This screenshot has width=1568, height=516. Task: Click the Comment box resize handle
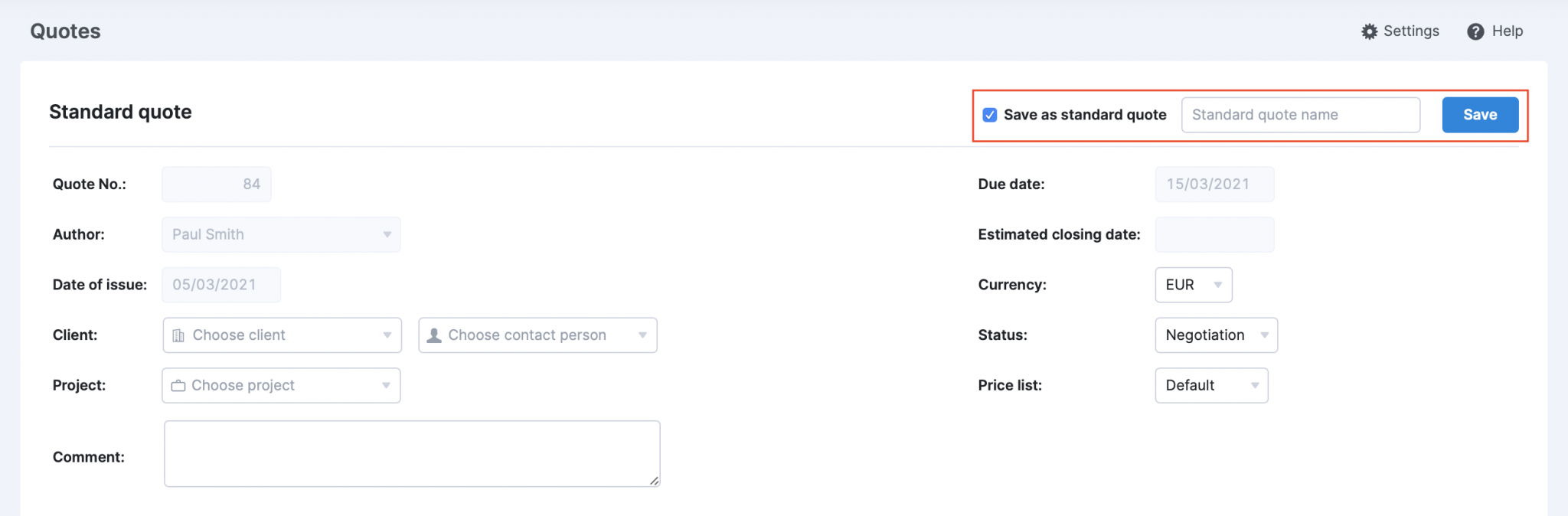click(x=655, y=482)
